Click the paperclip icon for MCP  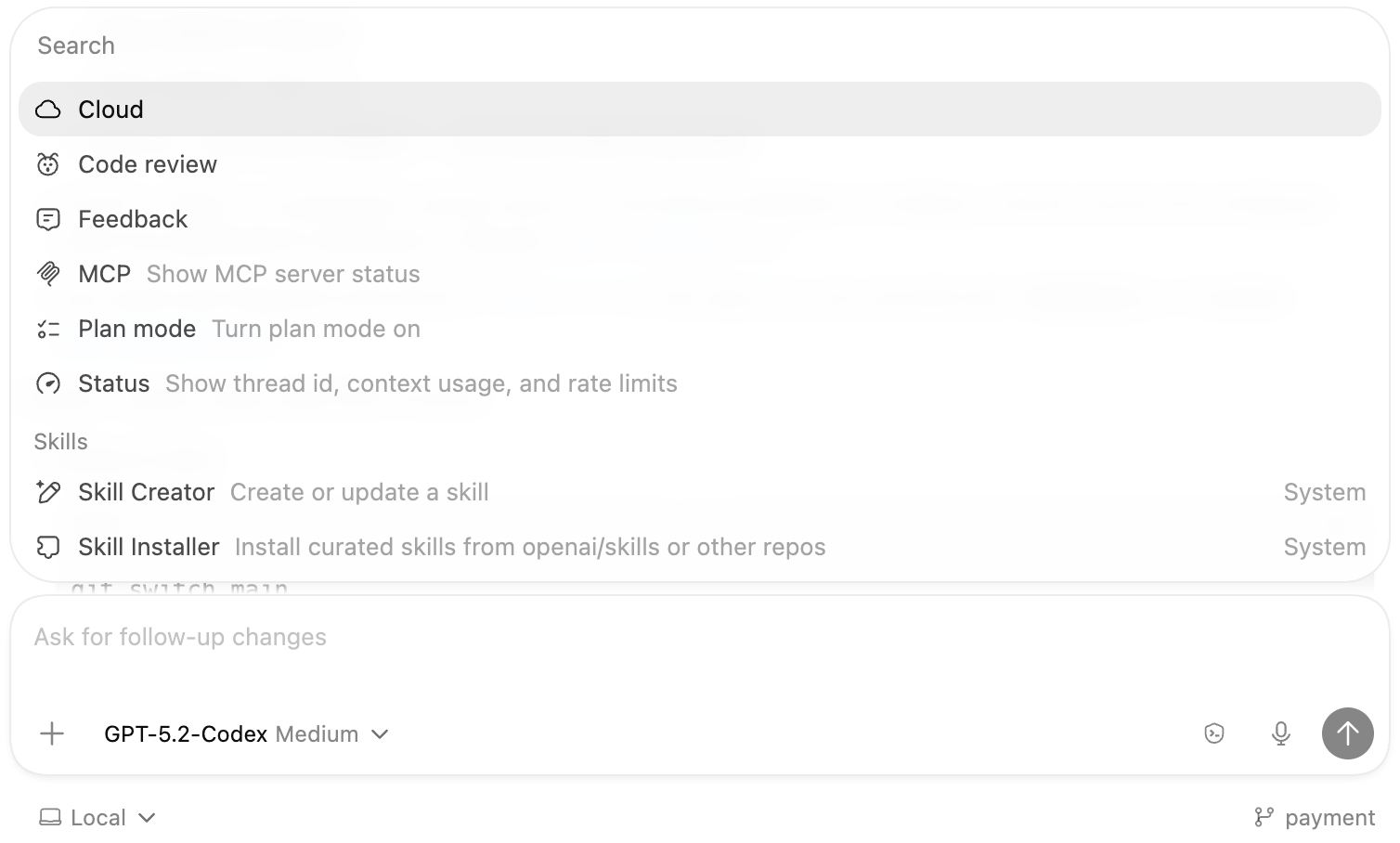(48, 273)
